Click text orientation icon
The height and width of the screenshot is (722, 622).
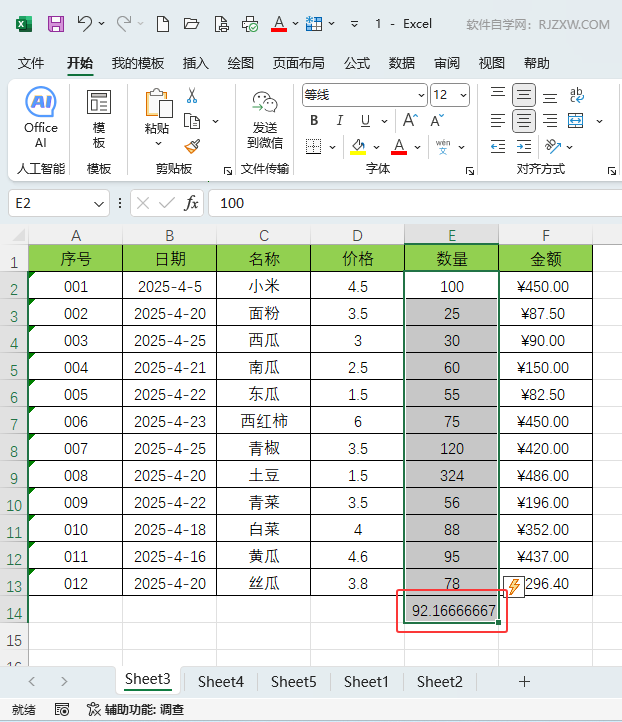pos(552,147)
